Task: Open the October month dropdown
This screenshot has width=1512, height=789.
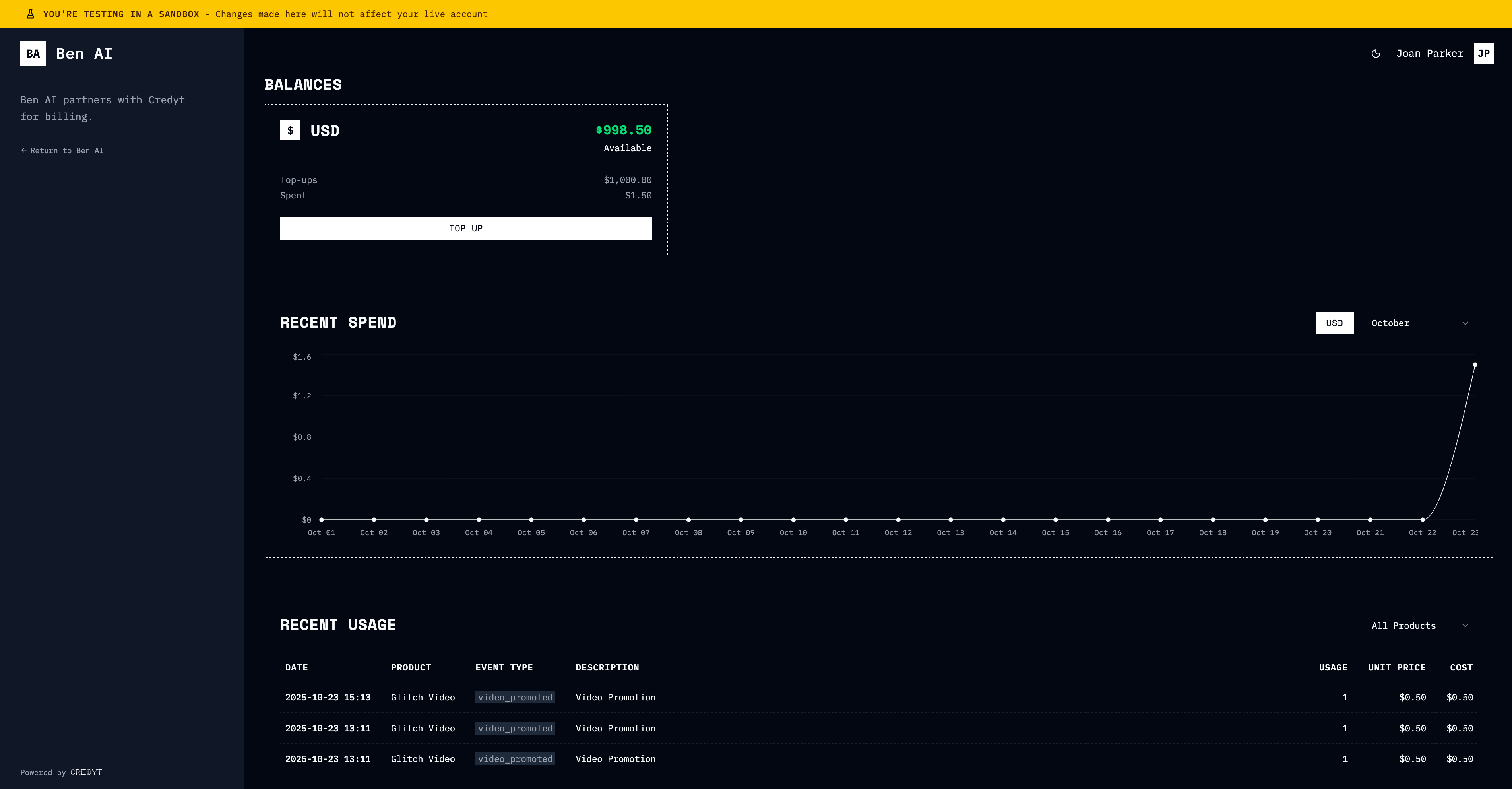Action: 1420,323
